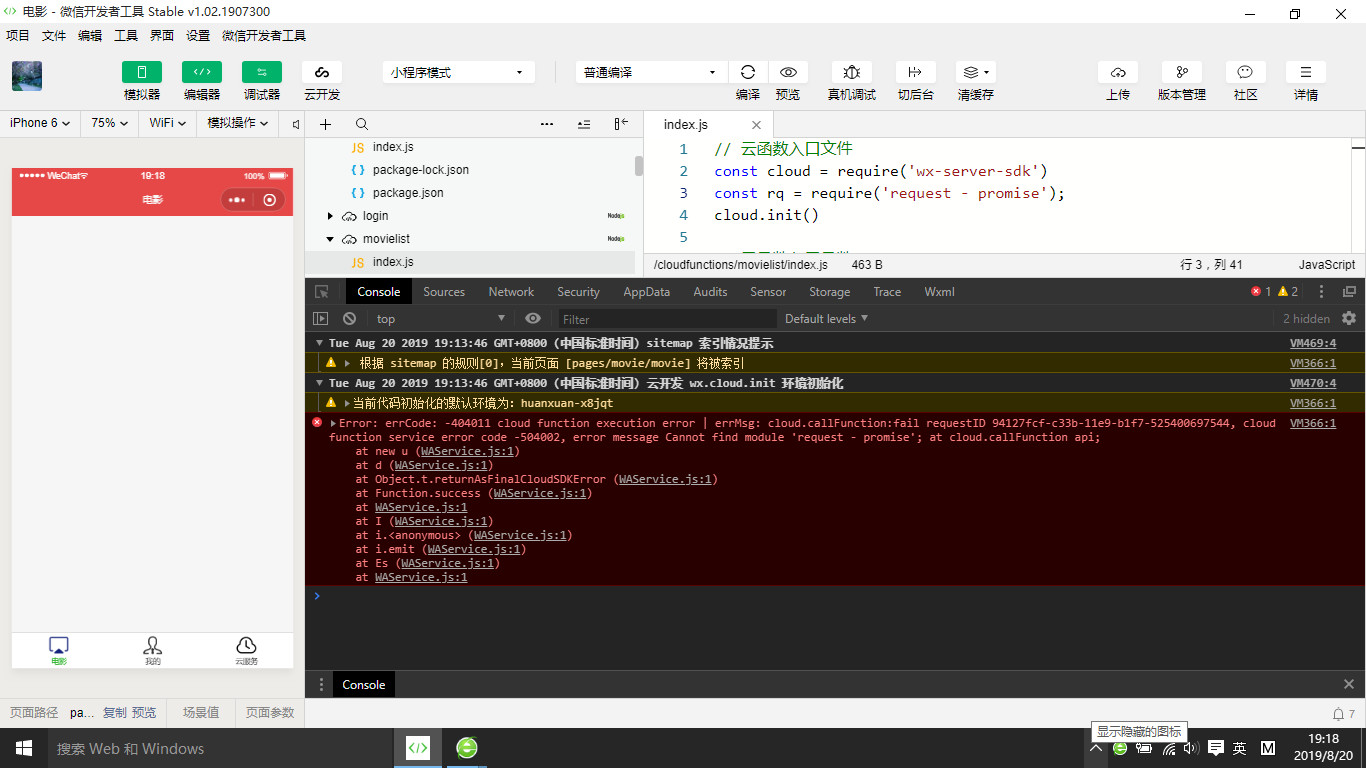The height and width of the screenshot is (768, 1366).
Task: Open DevTools settings gear icon
Action: (x=1349, y=318)
